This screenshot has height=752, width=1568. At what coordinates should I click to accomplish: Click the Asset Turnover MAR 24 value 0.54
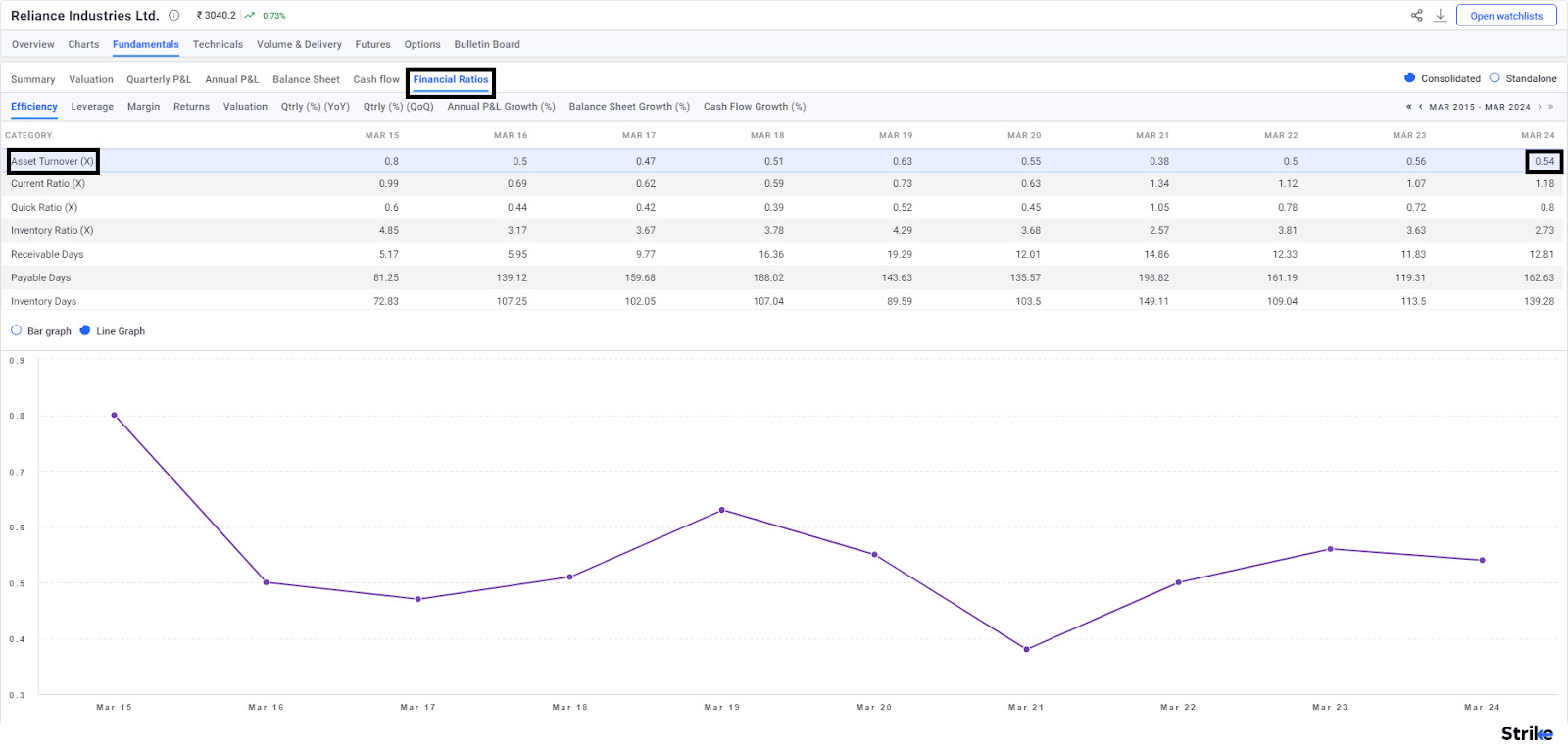point(1544,161)
